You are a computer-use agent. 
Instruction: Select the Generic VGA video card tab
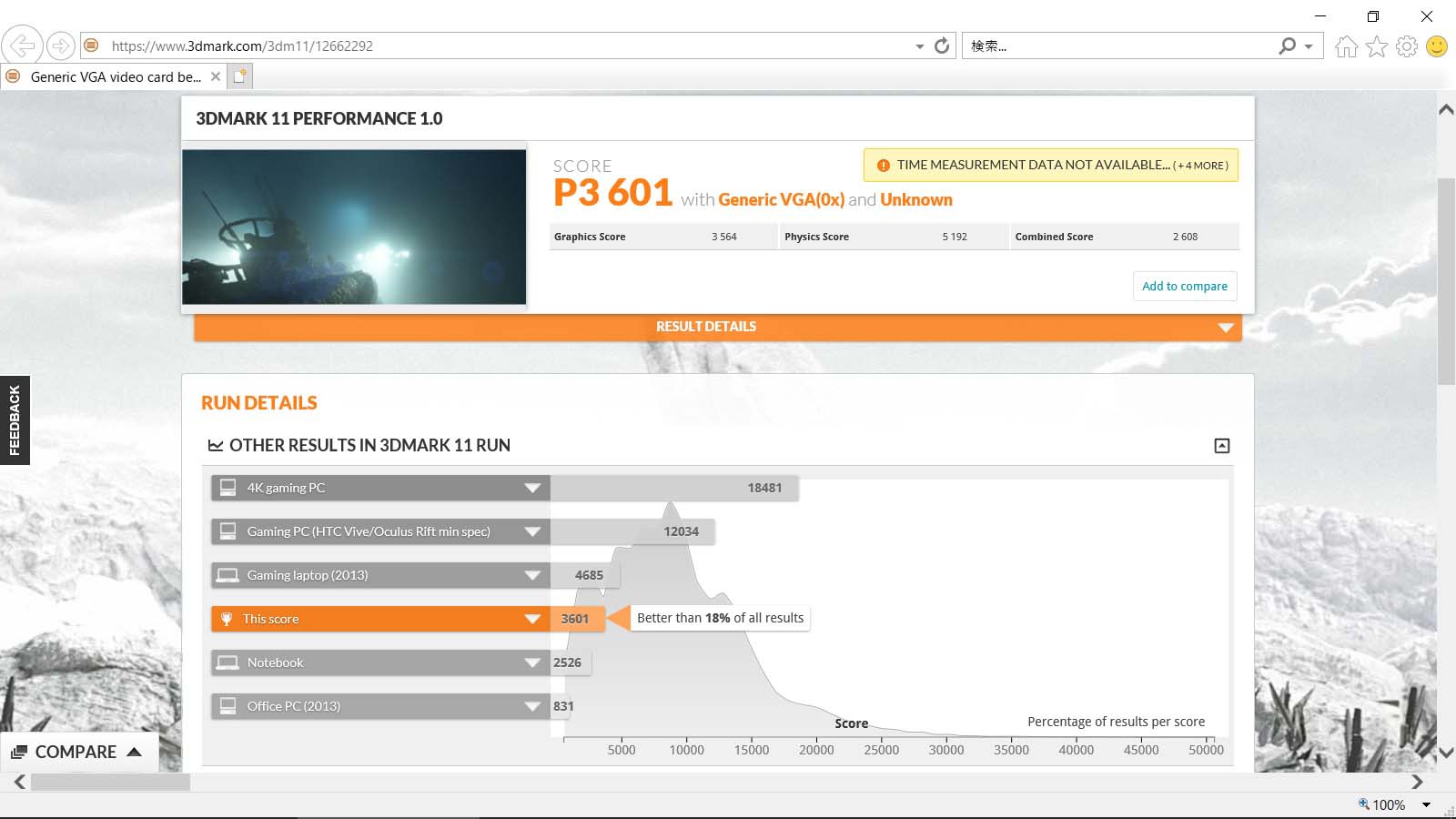click(x=114, y=76)
